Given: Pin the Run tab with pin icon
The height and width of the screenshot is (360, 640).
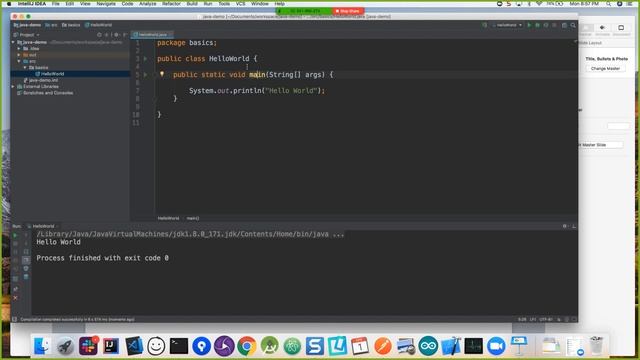Looking at the screenshot, I should (x=16, y=289).
